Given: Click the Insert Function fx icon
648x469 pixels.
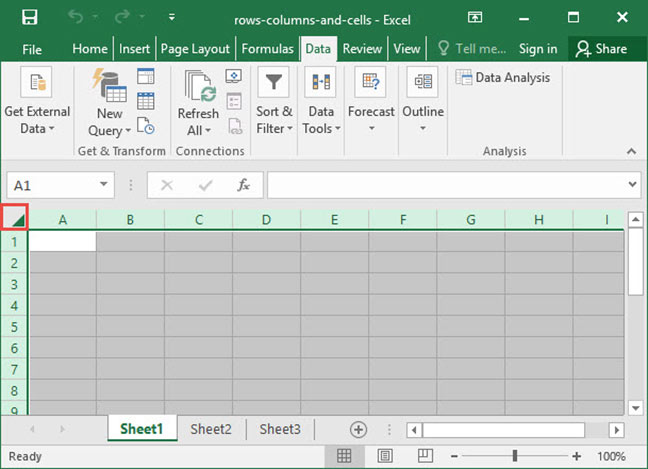Looking at the screenshot, I should point(243,185).
